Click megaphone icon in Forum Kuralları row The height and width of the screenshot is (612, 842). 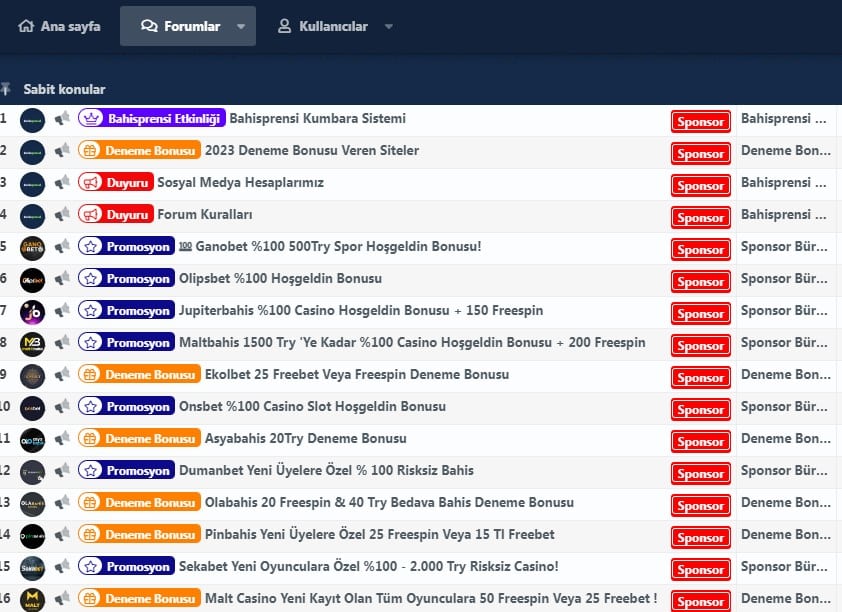click(x=62, y=214)
